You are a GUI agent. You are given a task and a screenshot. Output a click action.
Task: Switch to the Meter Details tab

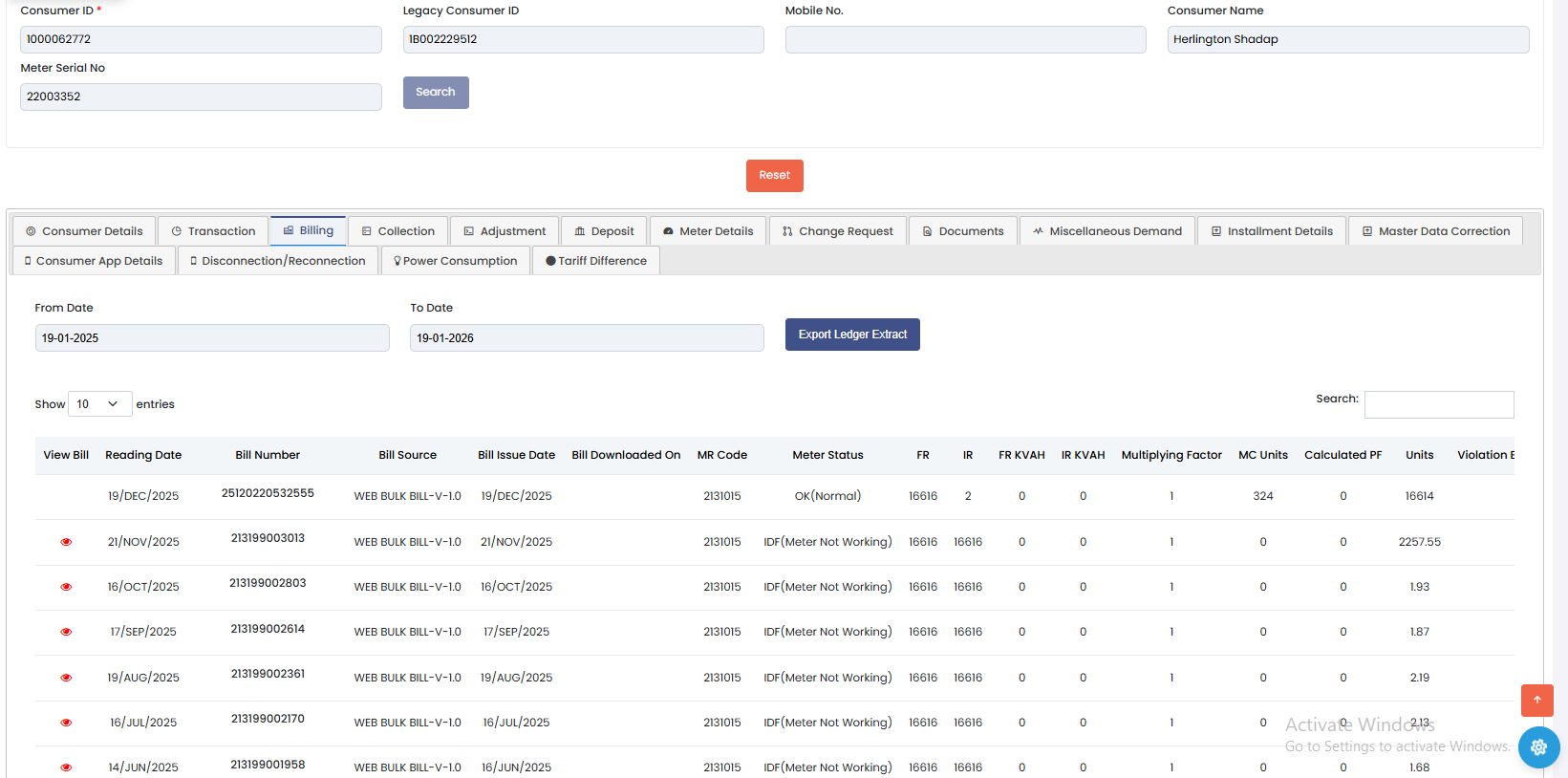[x=708, y=231]
